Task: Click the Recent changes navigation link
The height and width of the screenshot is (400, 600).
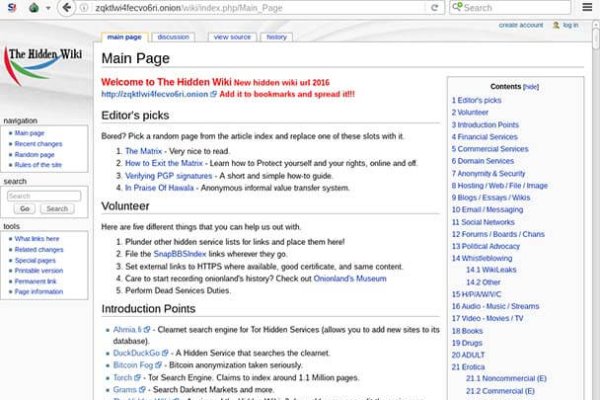Action: (38, 144)
